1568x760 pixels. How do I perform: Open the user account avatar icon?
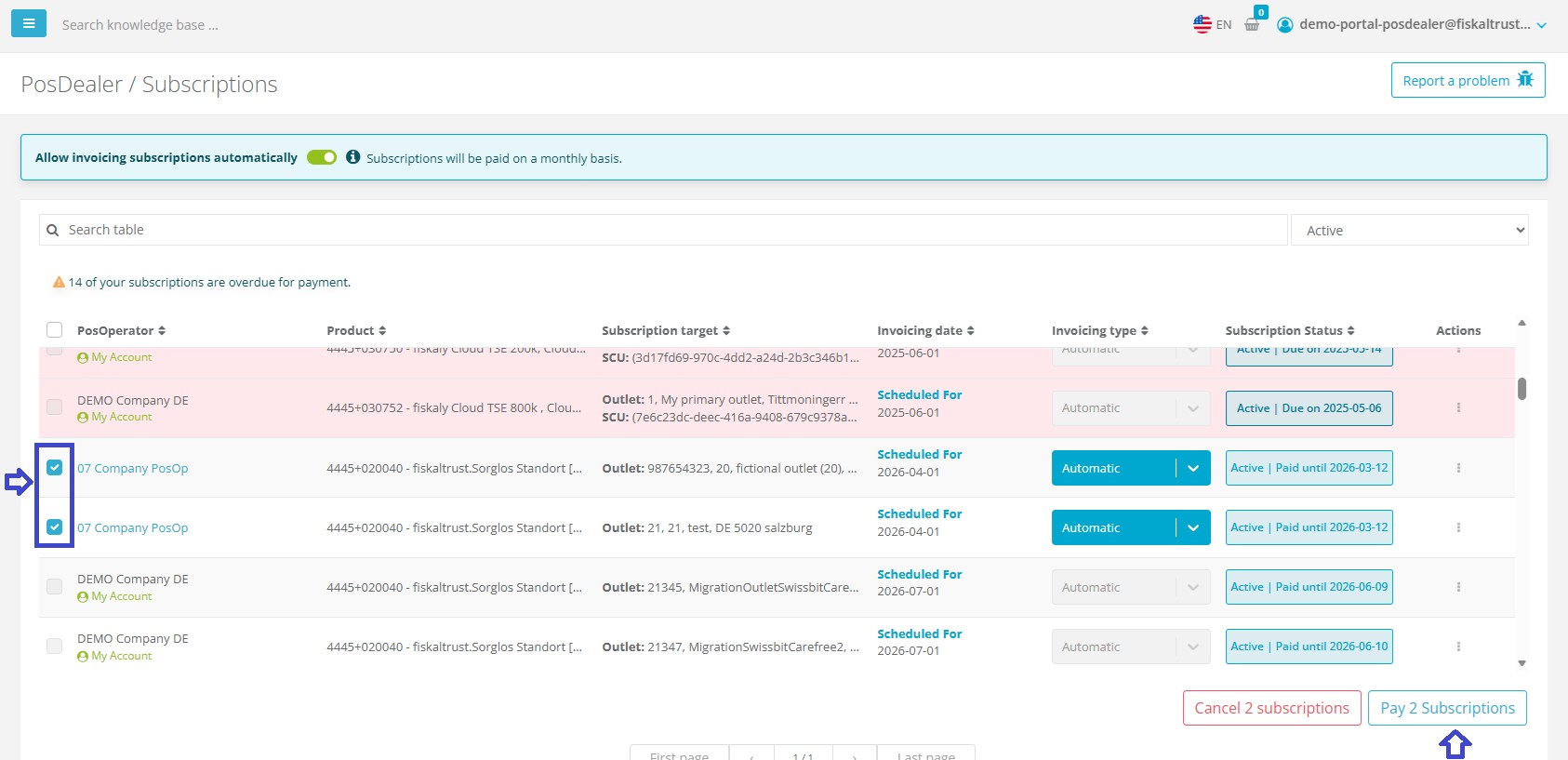point(1285,25)
